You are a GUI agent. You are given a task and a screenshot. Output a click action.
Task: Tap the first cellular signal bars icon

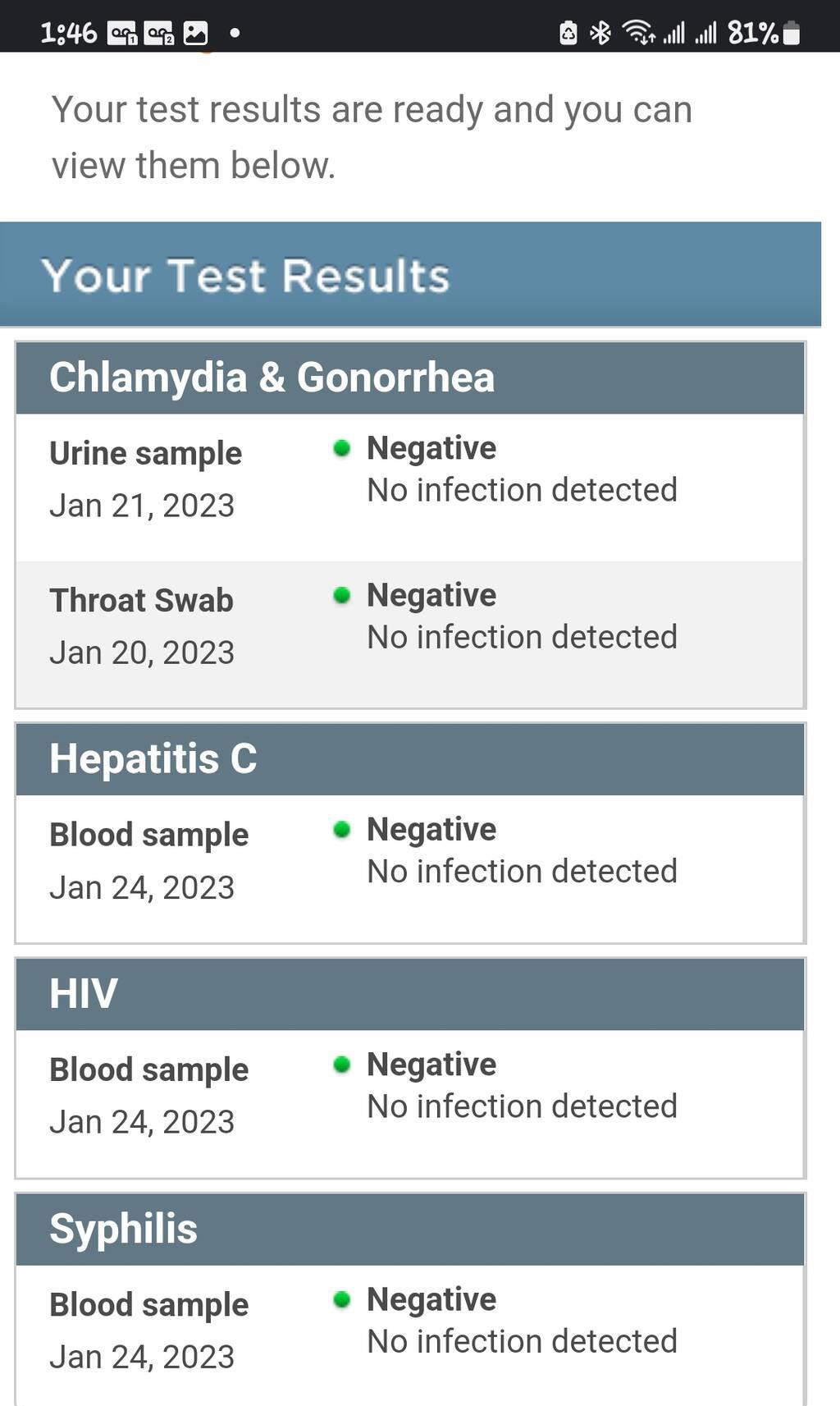point(674,33)
